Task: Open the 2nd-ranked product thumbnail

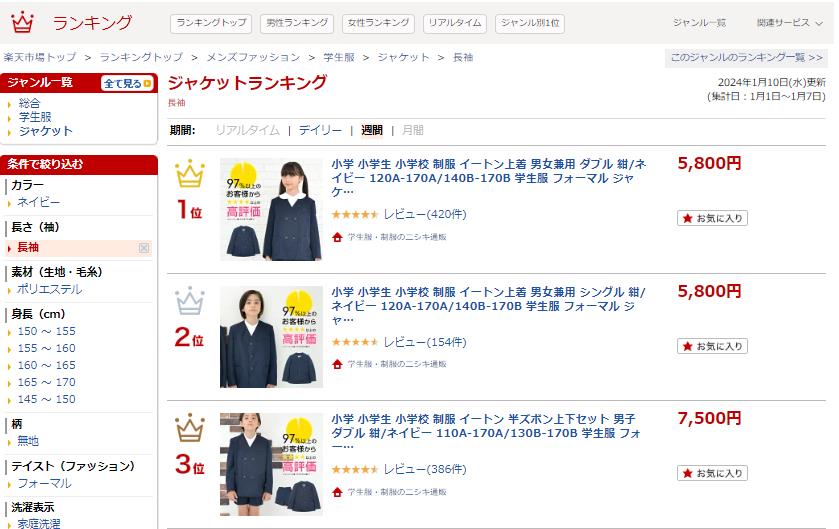Action: click(x=271, y=337)
